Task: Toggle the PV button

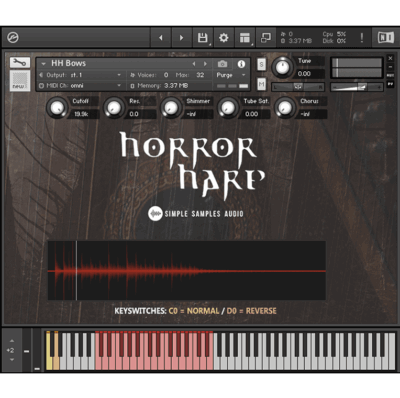Action: (x=390, y=84)
